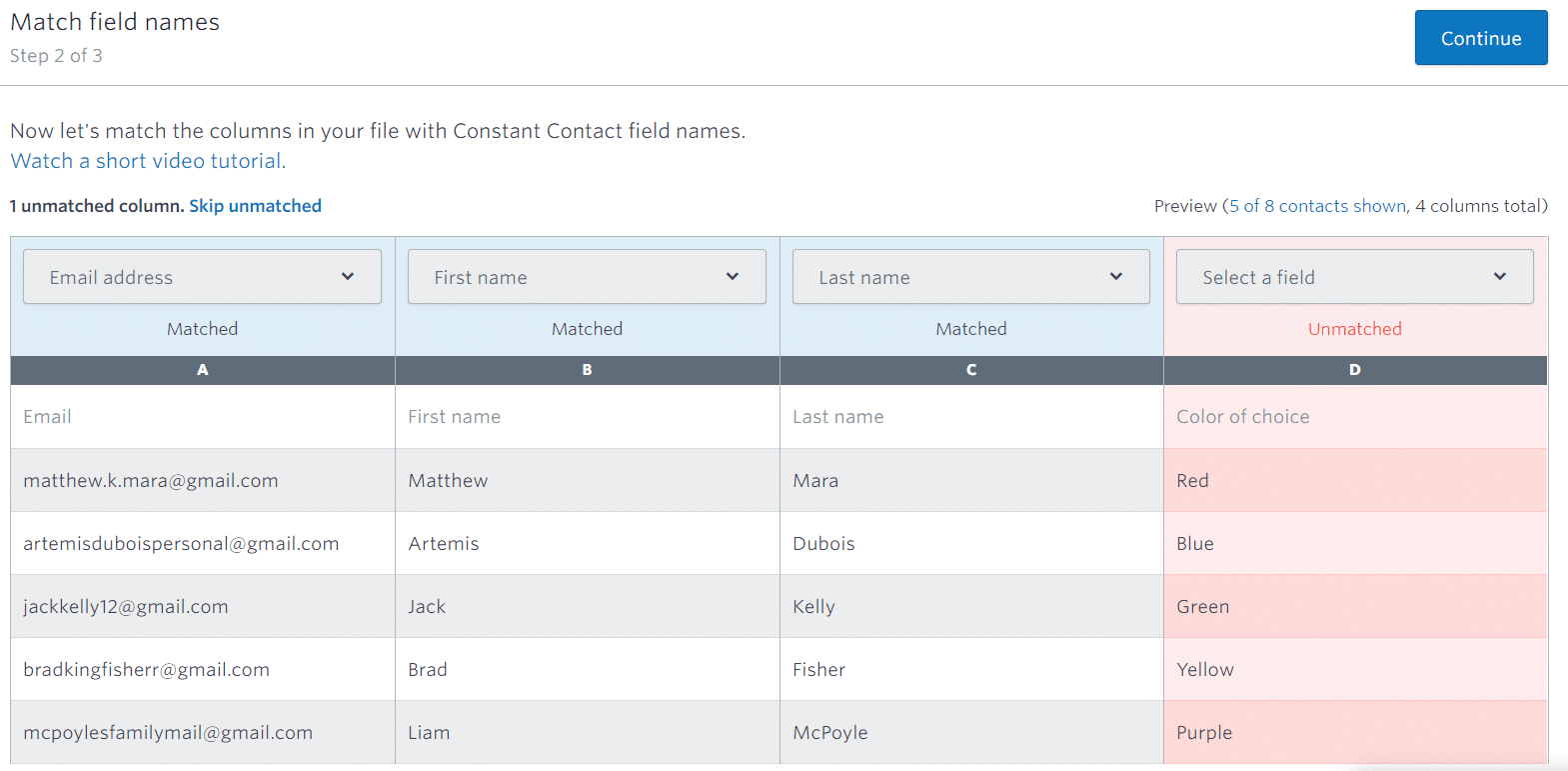This screenshot has width=1568, height=771.
Task: Click the Unmatched status label
Action: click(x=1355, y=329)
